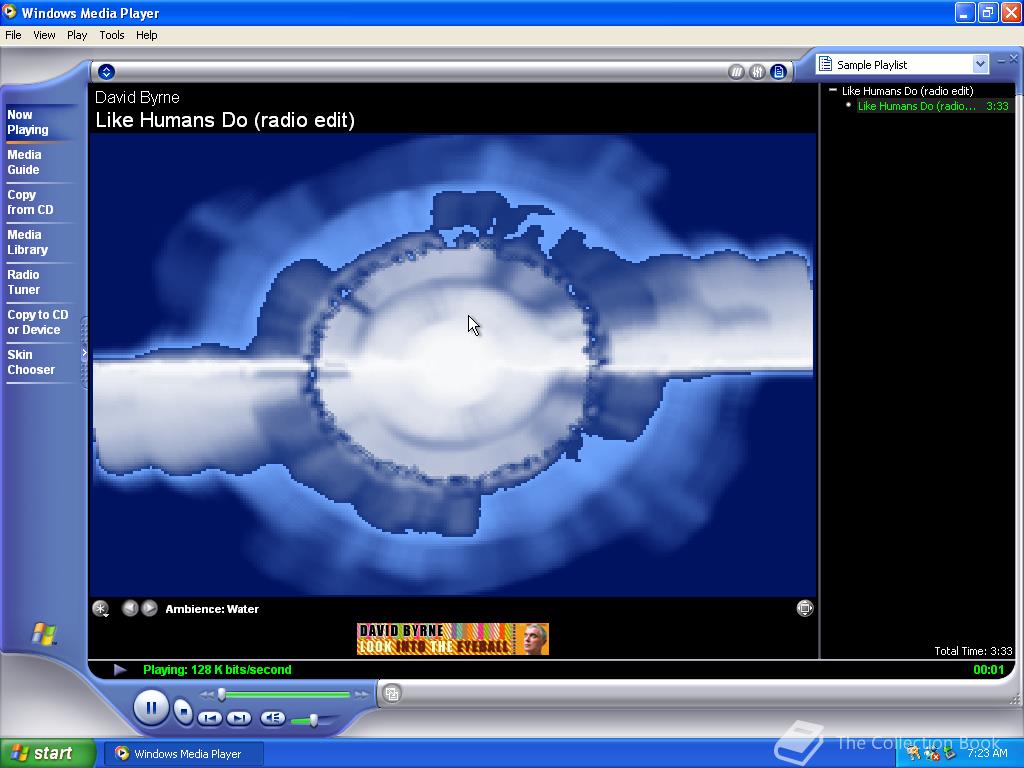Click the 00:01 elapsed time display
Viewport: 1024px width, 768px height.
click(988, 669)
